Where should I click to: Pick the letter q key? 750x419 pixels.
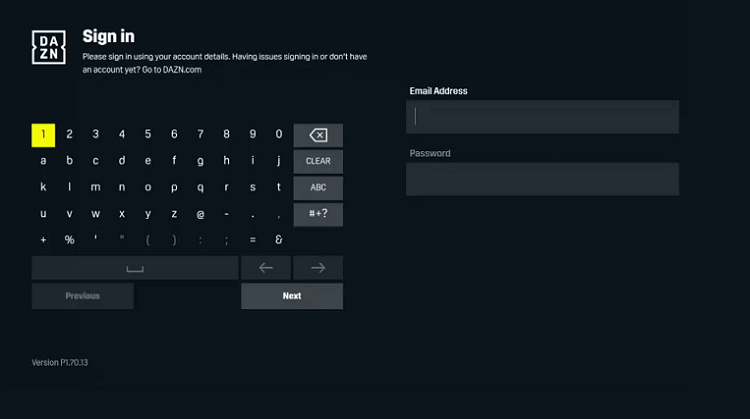pos(200,187)
